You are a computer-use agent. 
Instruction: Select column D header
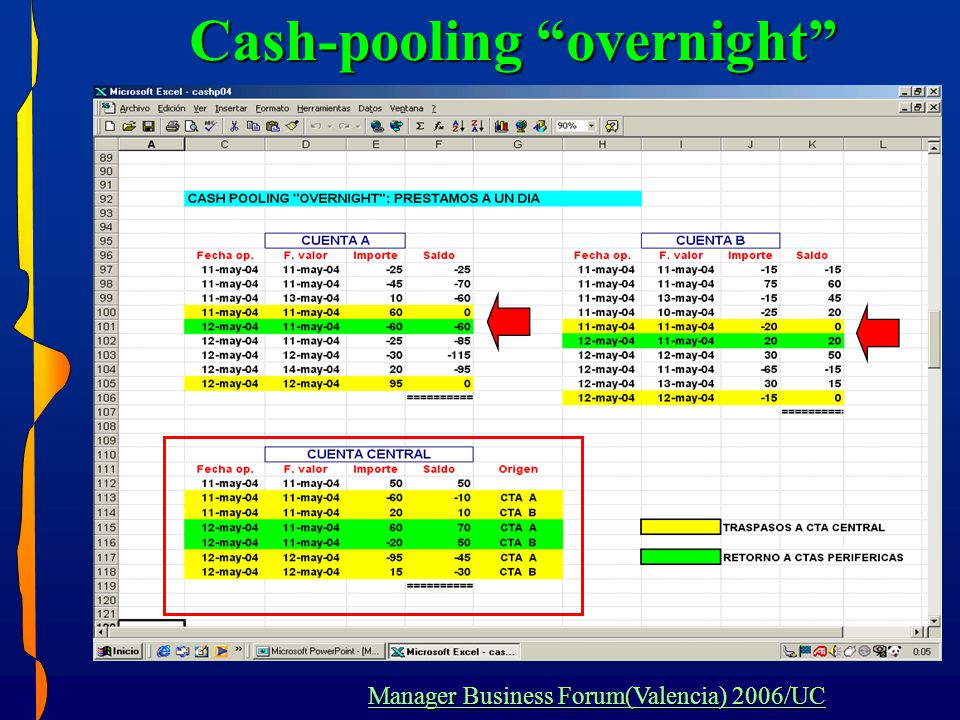[306, 144]
